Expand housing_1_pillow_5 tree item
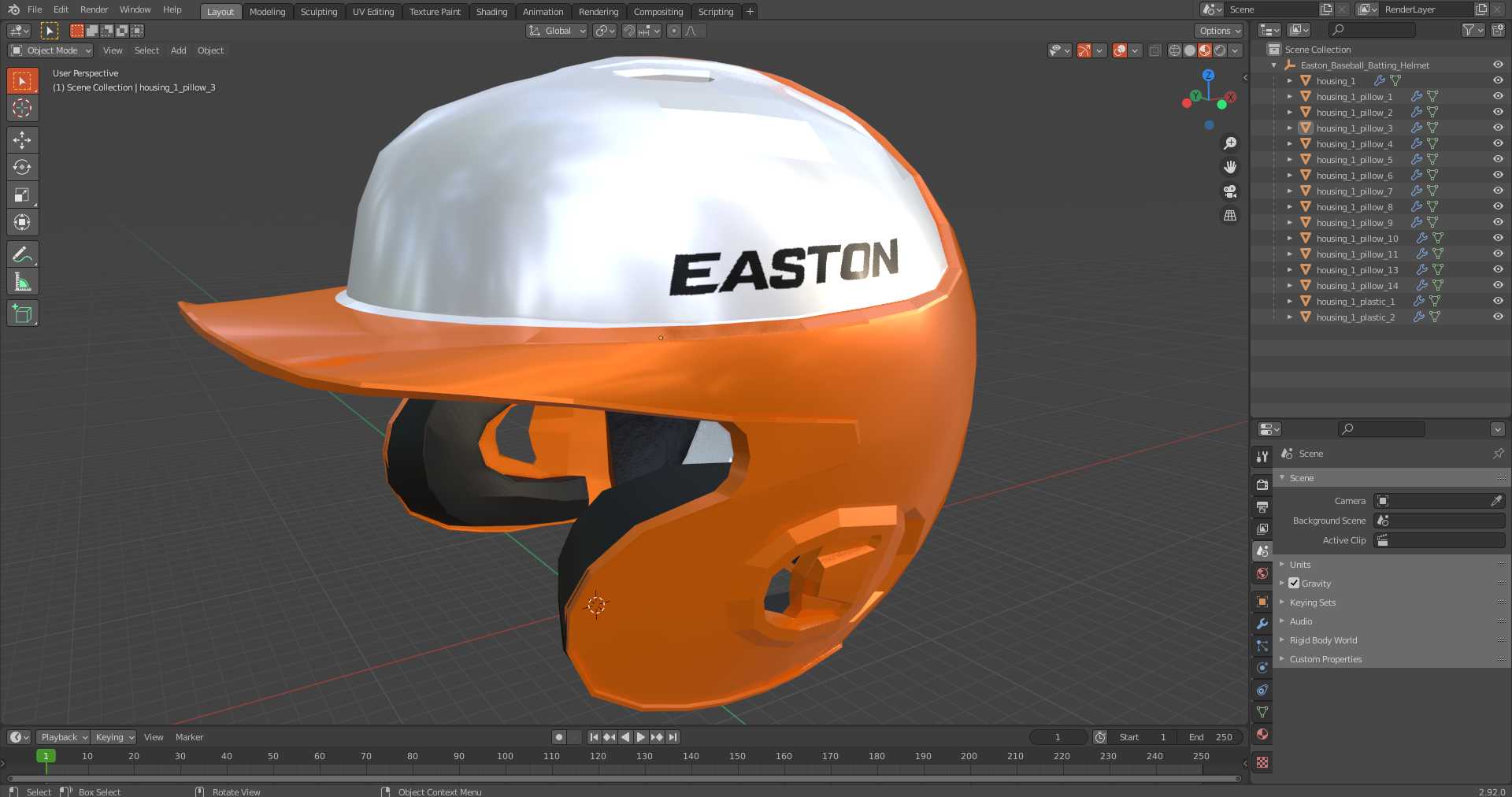1512x797 pixels. click(1289, 159)
